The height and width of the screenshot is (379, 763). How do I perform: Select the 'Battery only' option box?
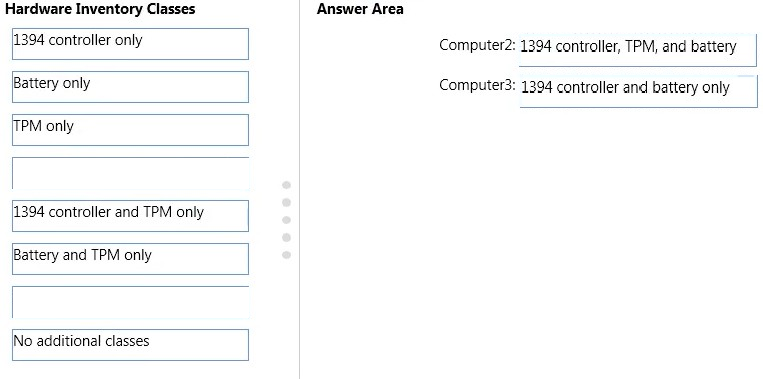(x=130, y=87)
